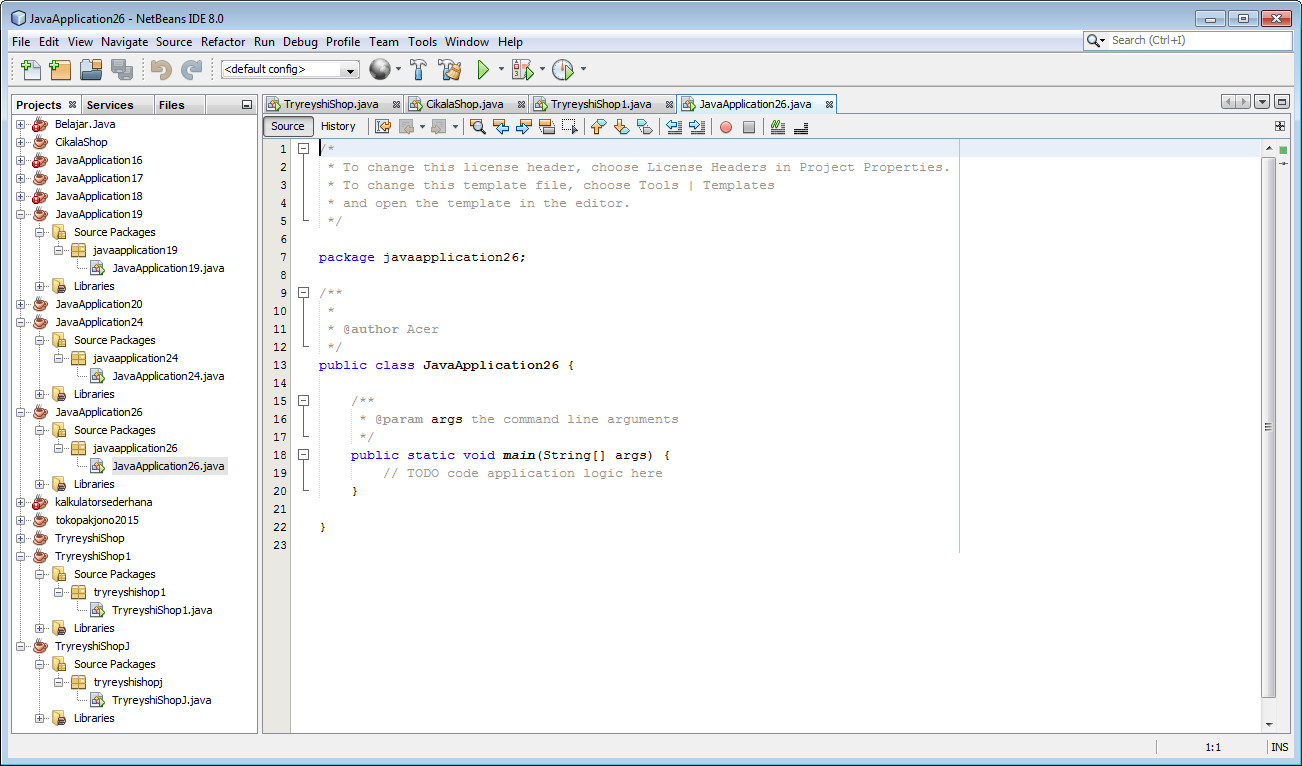Image resolution: width=1302 pixels, height=766 pixels.
Task: Click the Next Bookmark icon
Action: [x=621, y=127]
